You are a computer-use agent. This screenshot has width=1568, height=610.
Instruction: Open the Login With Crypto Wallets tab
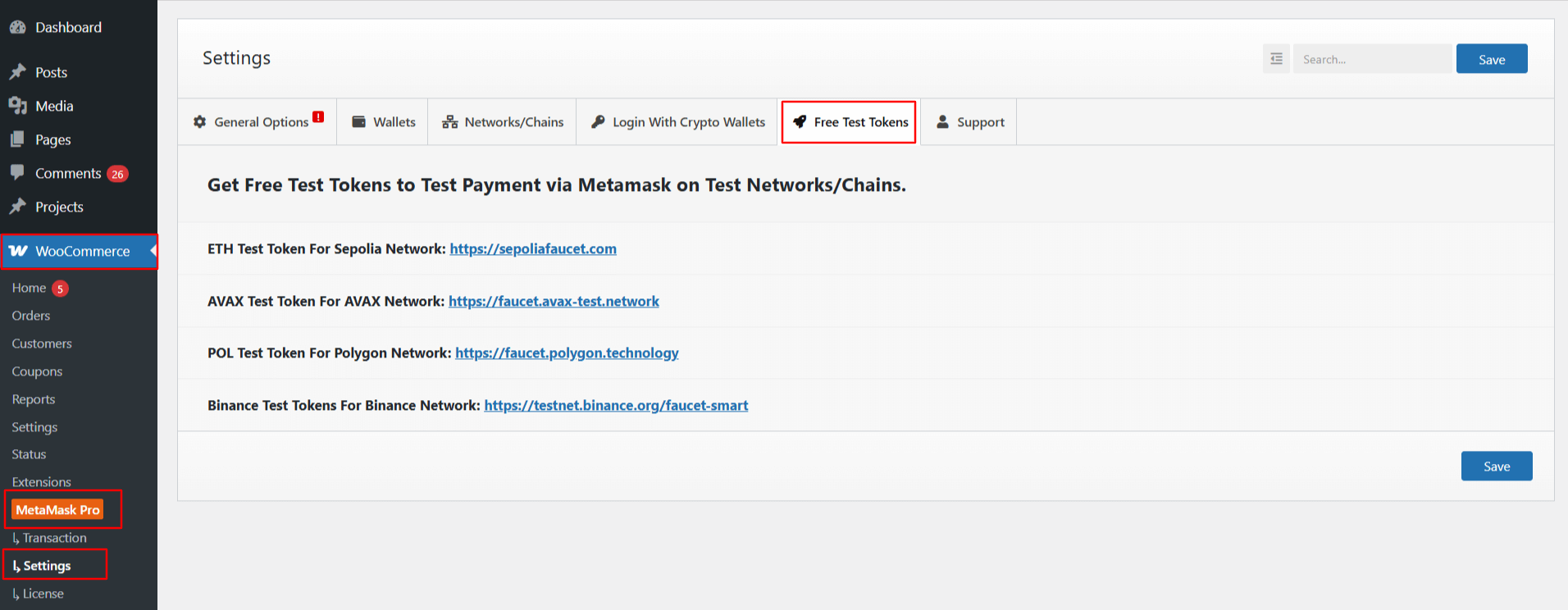677,122
